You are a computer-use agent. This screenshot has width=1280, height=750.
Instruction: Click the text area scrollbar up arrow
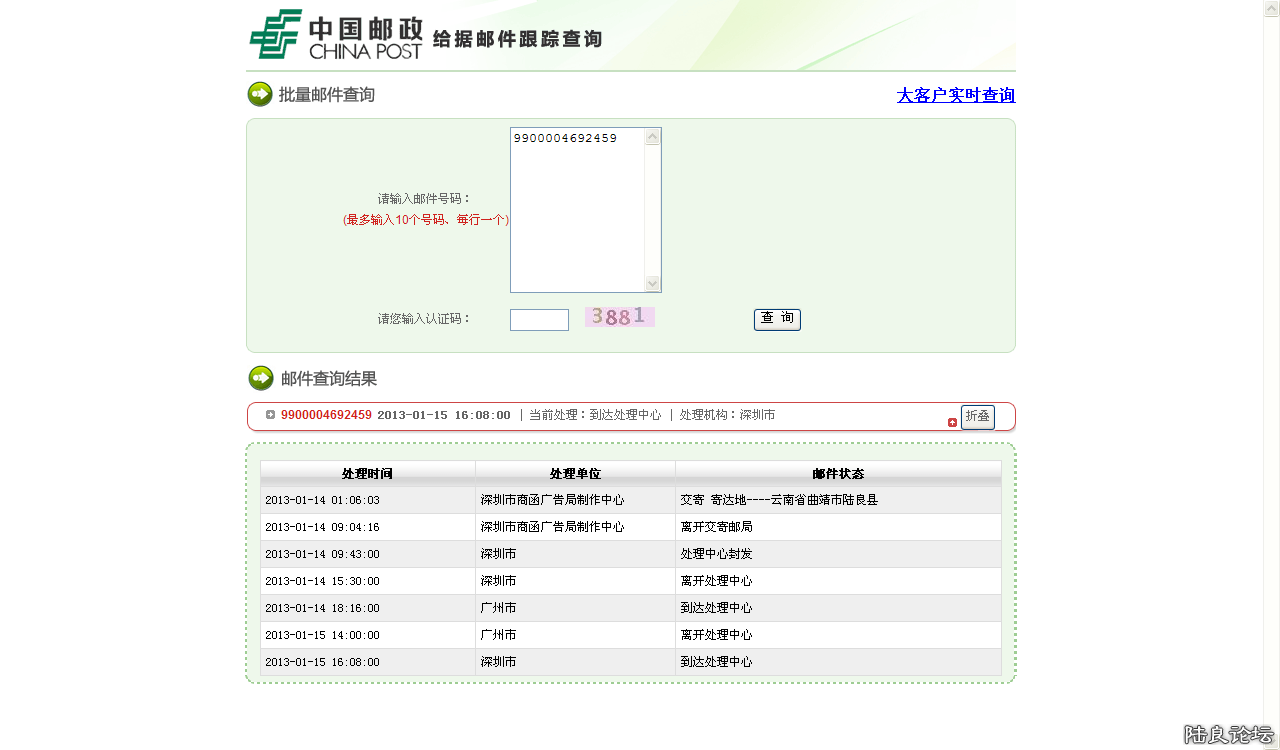coord(653,137)
